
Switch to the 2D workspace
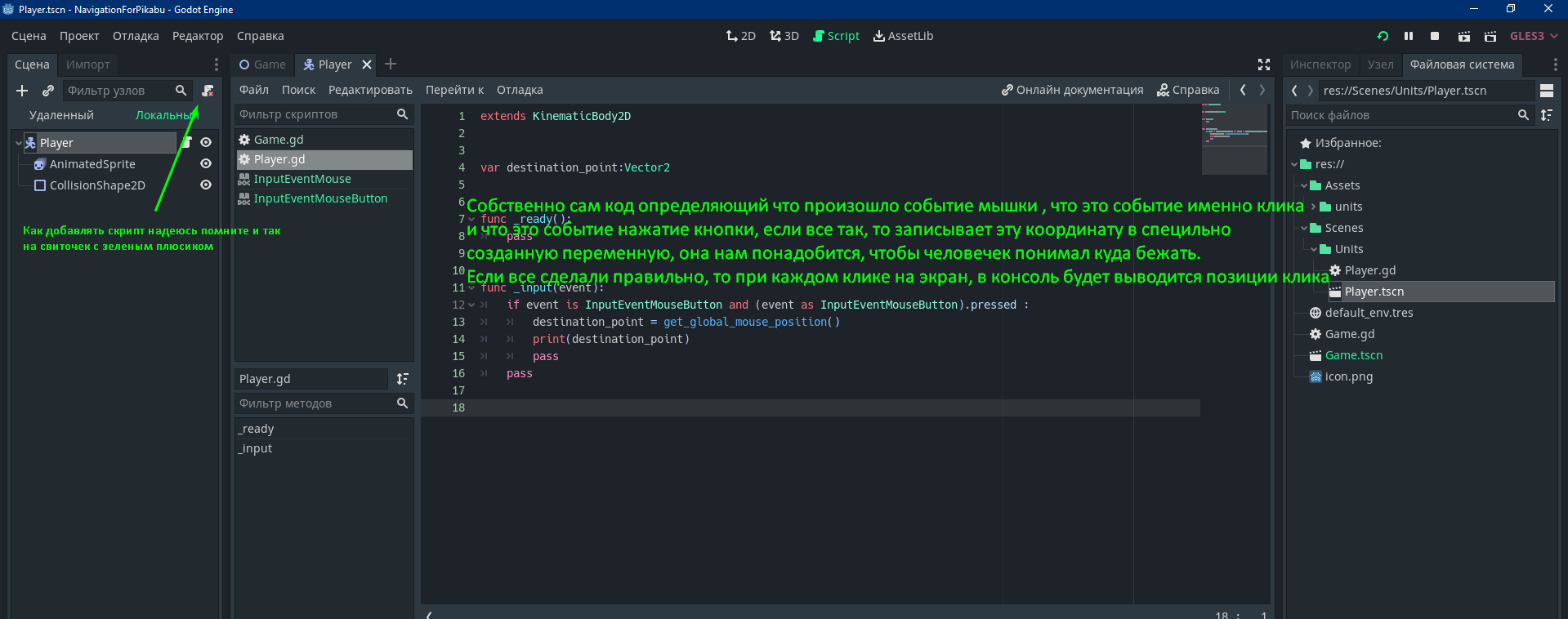tap(740, 36)
